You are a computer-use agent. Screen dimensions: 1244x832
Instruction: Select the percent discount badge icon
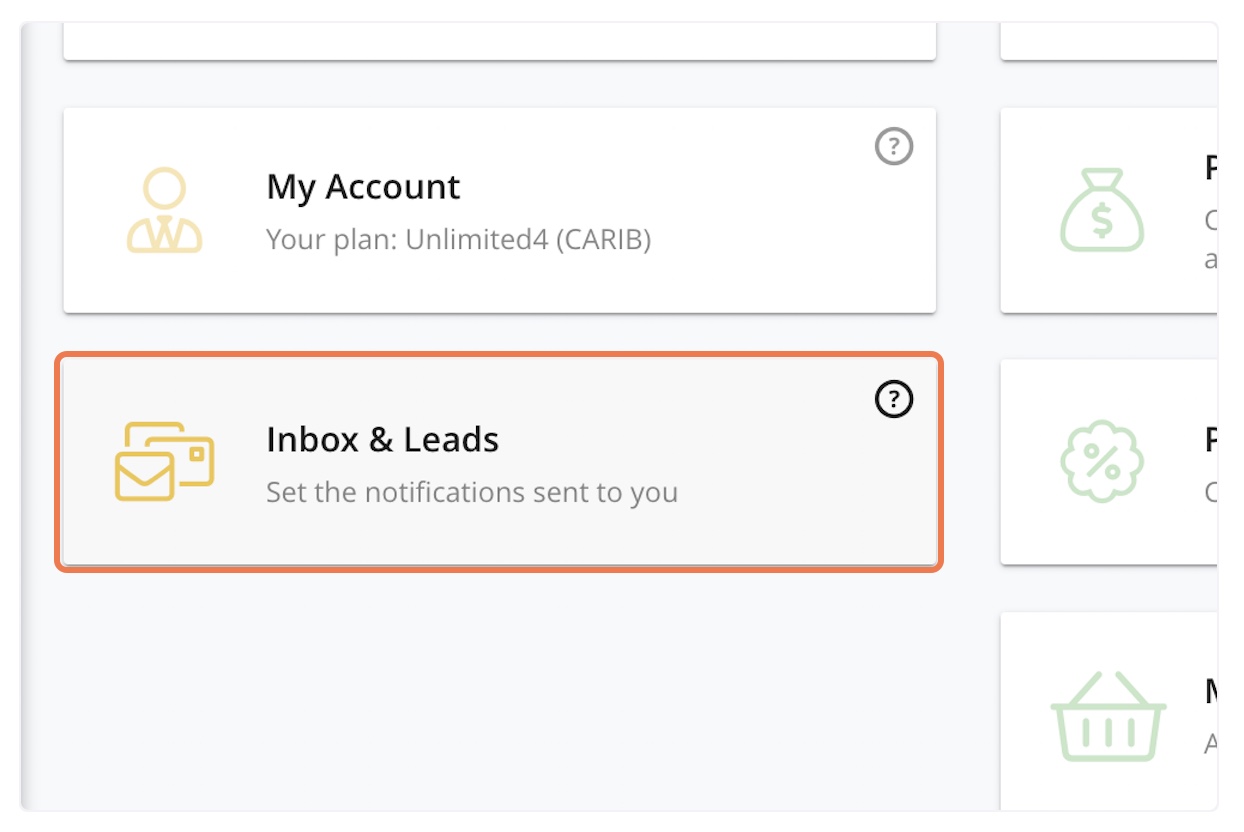[1101, 460]
